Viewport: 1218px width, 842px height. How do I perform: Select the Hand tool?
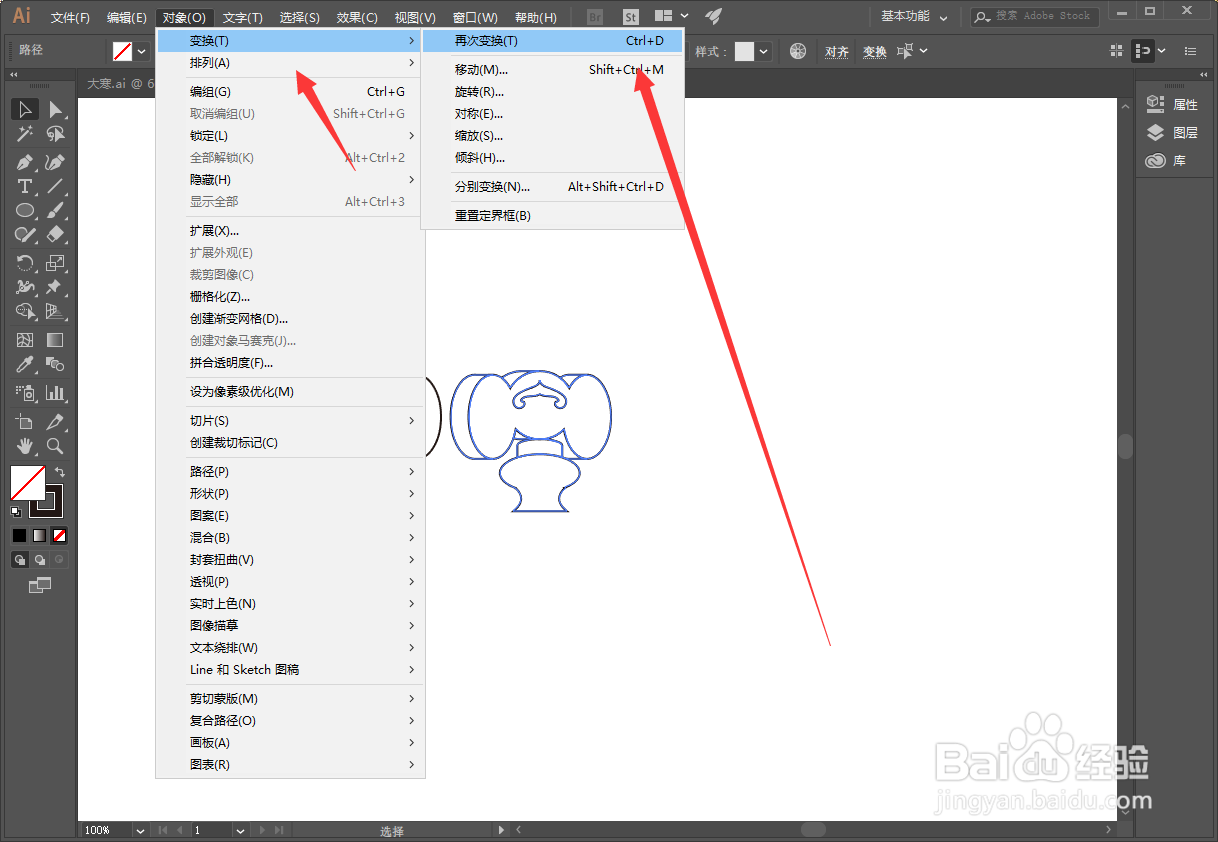point(26,446)
